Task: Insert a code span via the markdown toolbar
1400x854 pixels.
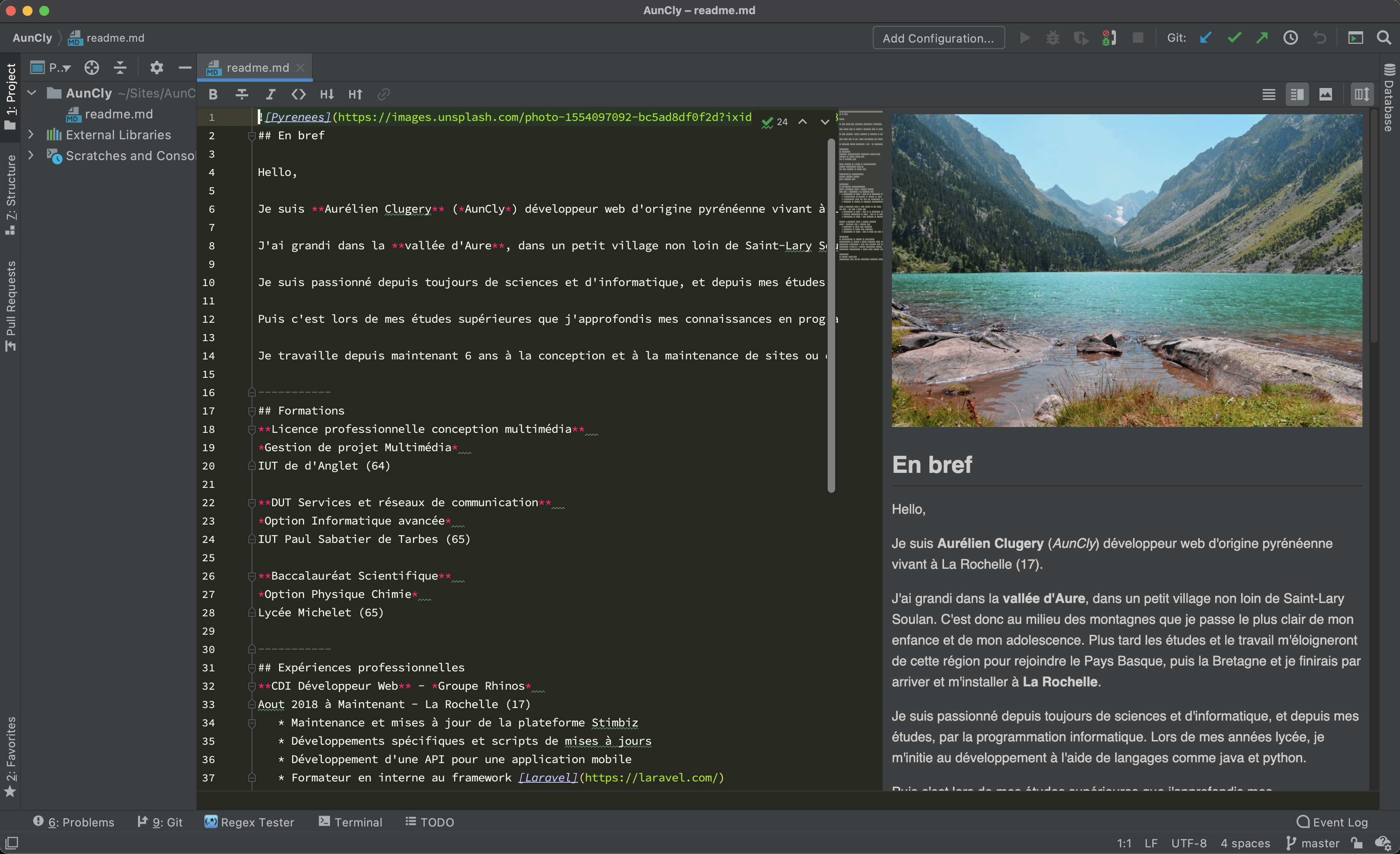Action: tap(300, 94)
